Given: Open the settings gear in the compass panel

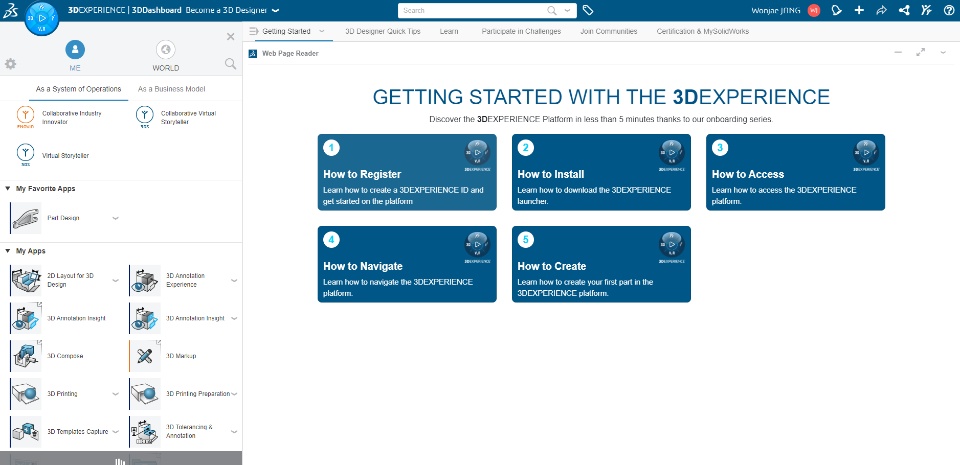Looking at the screenshot, I should [x=10, y=64].
